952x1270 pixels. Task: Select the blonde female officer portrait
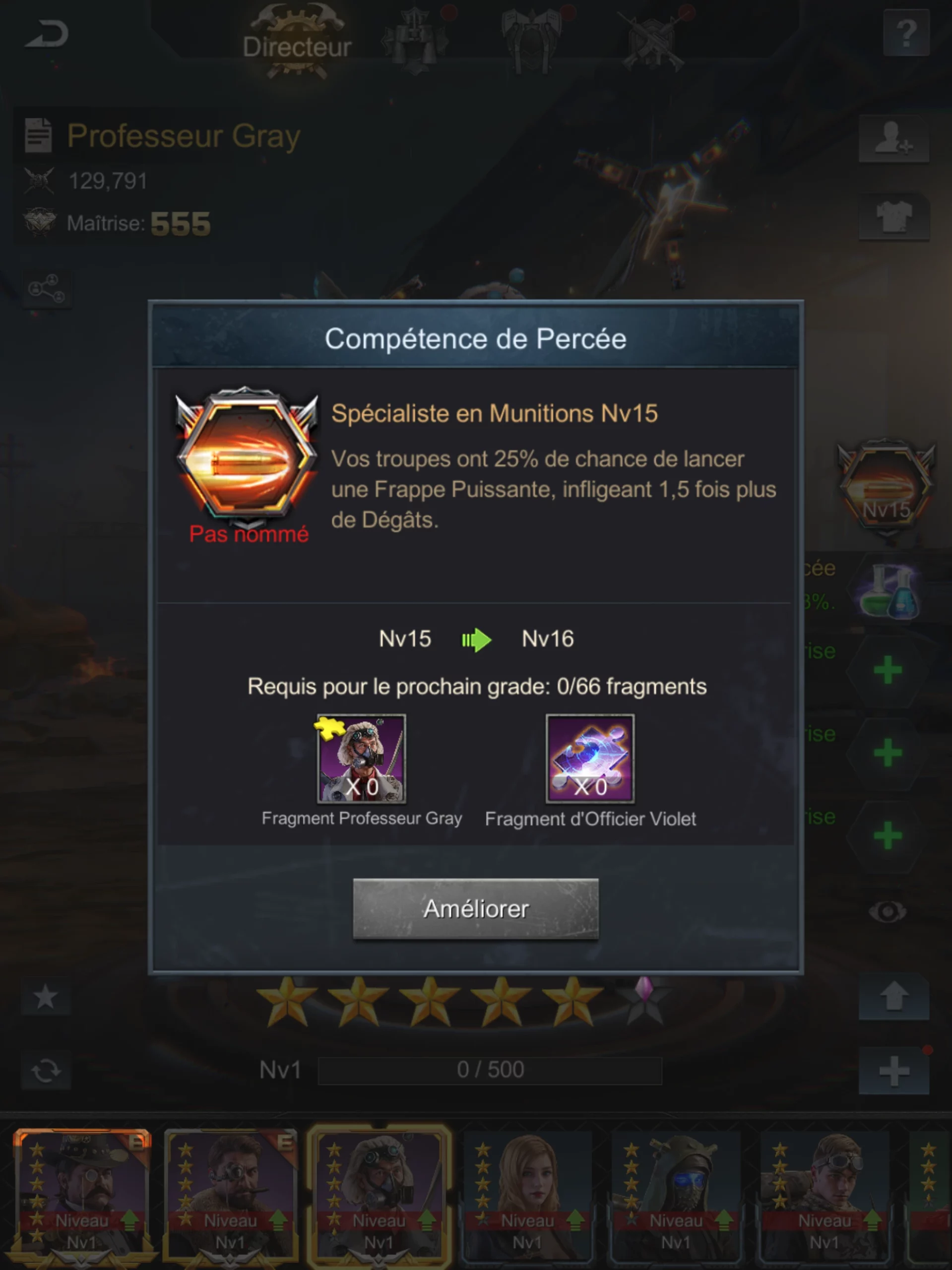[527, 1199]
